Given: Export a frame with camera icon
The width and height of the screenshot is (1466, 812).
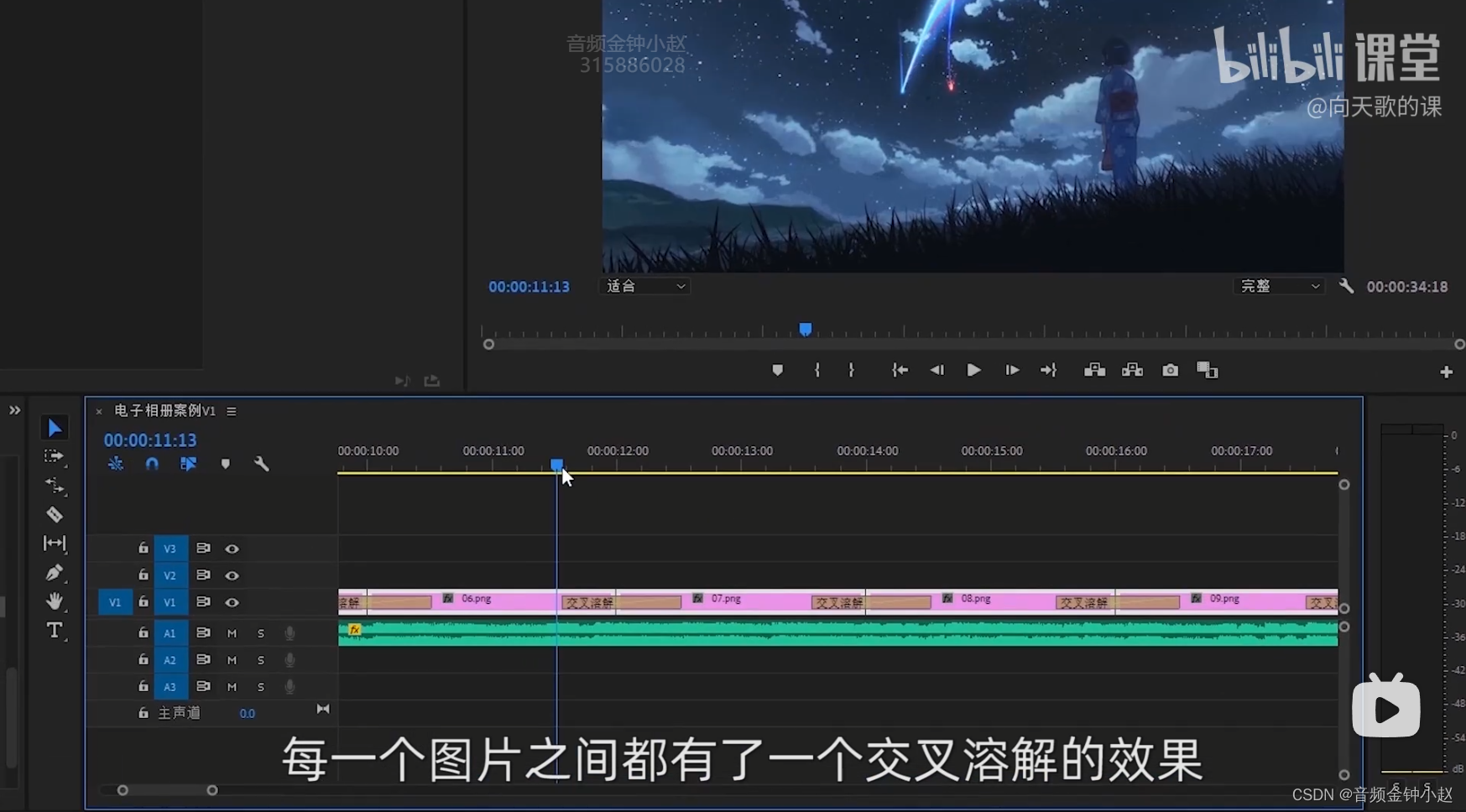Looking at the screenshot, I should click(x=1170, y=370).
